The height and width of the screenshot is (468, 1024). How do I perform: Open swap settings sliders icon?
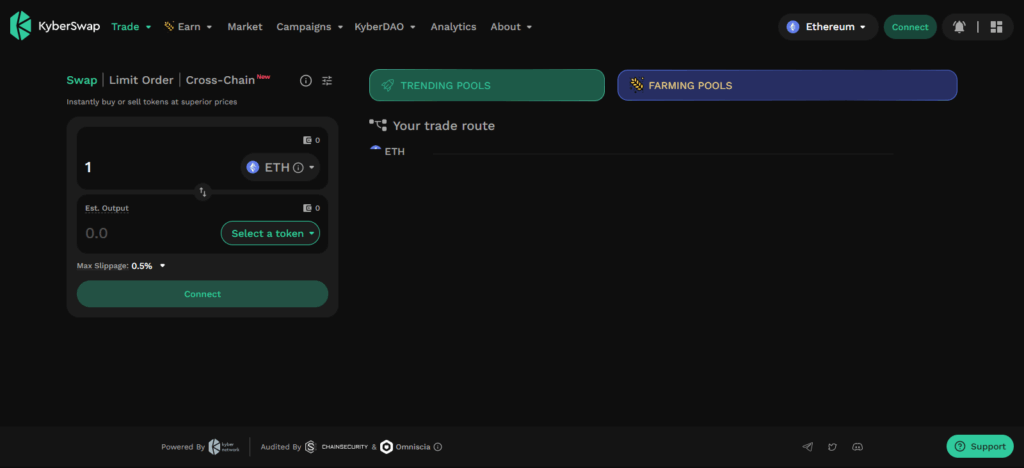[x=327, y=81]
